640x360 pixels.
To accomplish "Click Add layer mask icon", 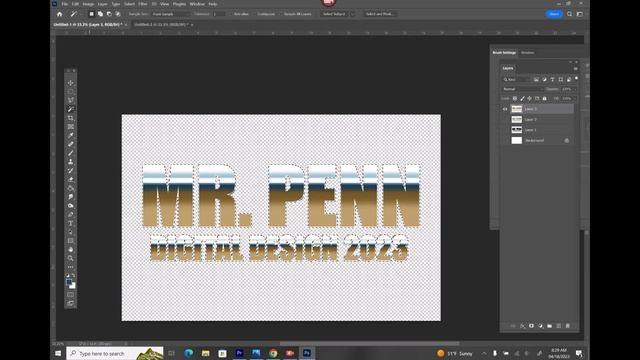I will (531, 326).
